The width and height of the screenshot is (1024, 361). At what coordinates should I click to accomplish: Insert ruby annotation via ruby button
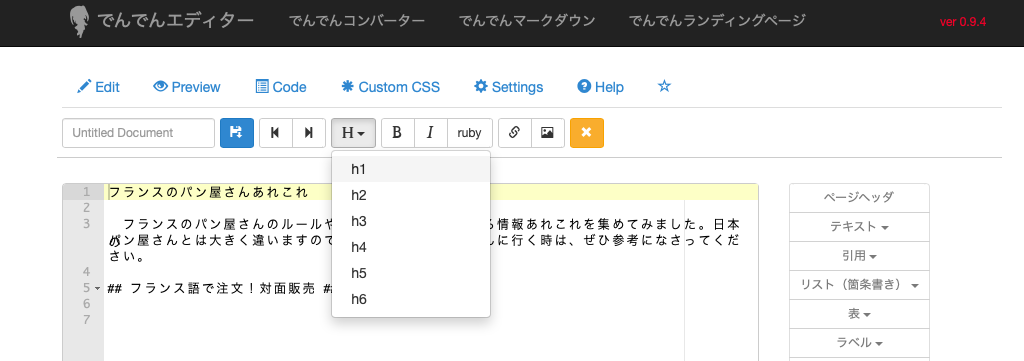pos(470,133)
